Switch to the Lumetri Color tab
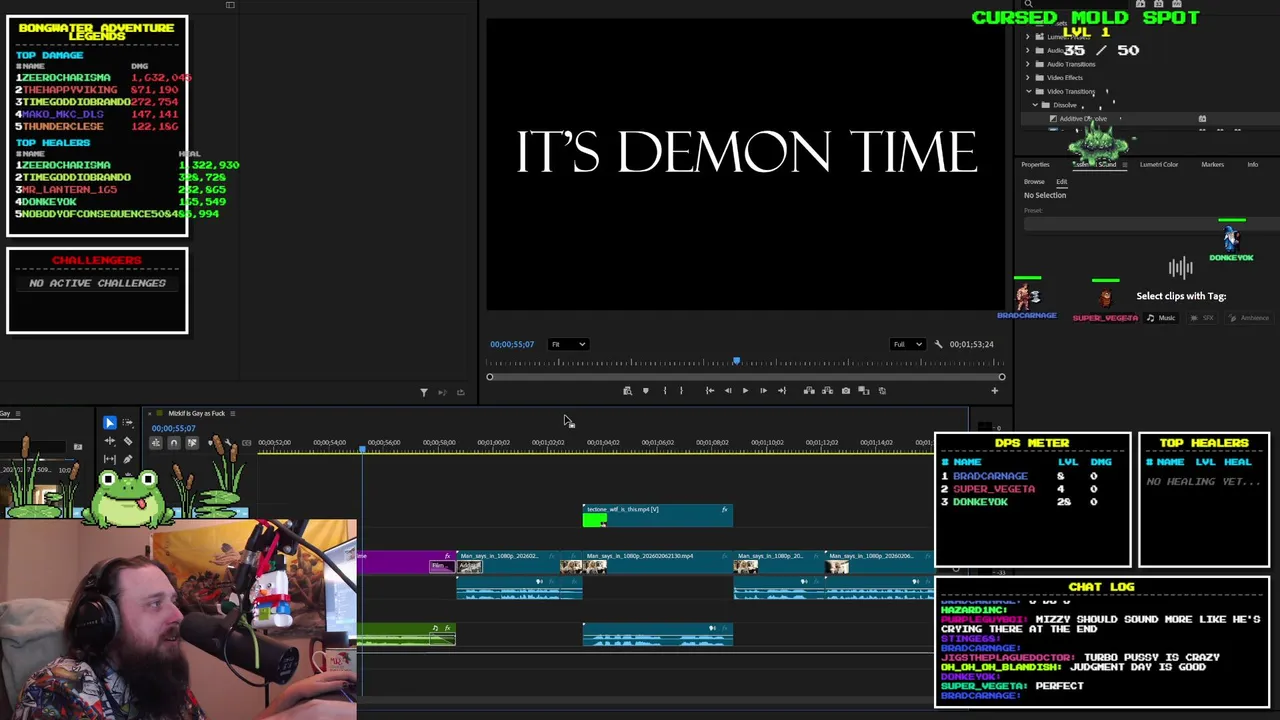The width and height of the screenshot is (1280, 720). (x=1158, y=164)
